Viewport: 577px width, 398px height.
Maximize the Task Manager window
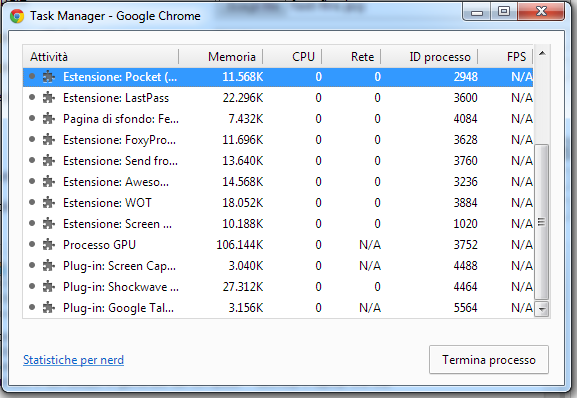pyautogui.click(x=504, y=11)
